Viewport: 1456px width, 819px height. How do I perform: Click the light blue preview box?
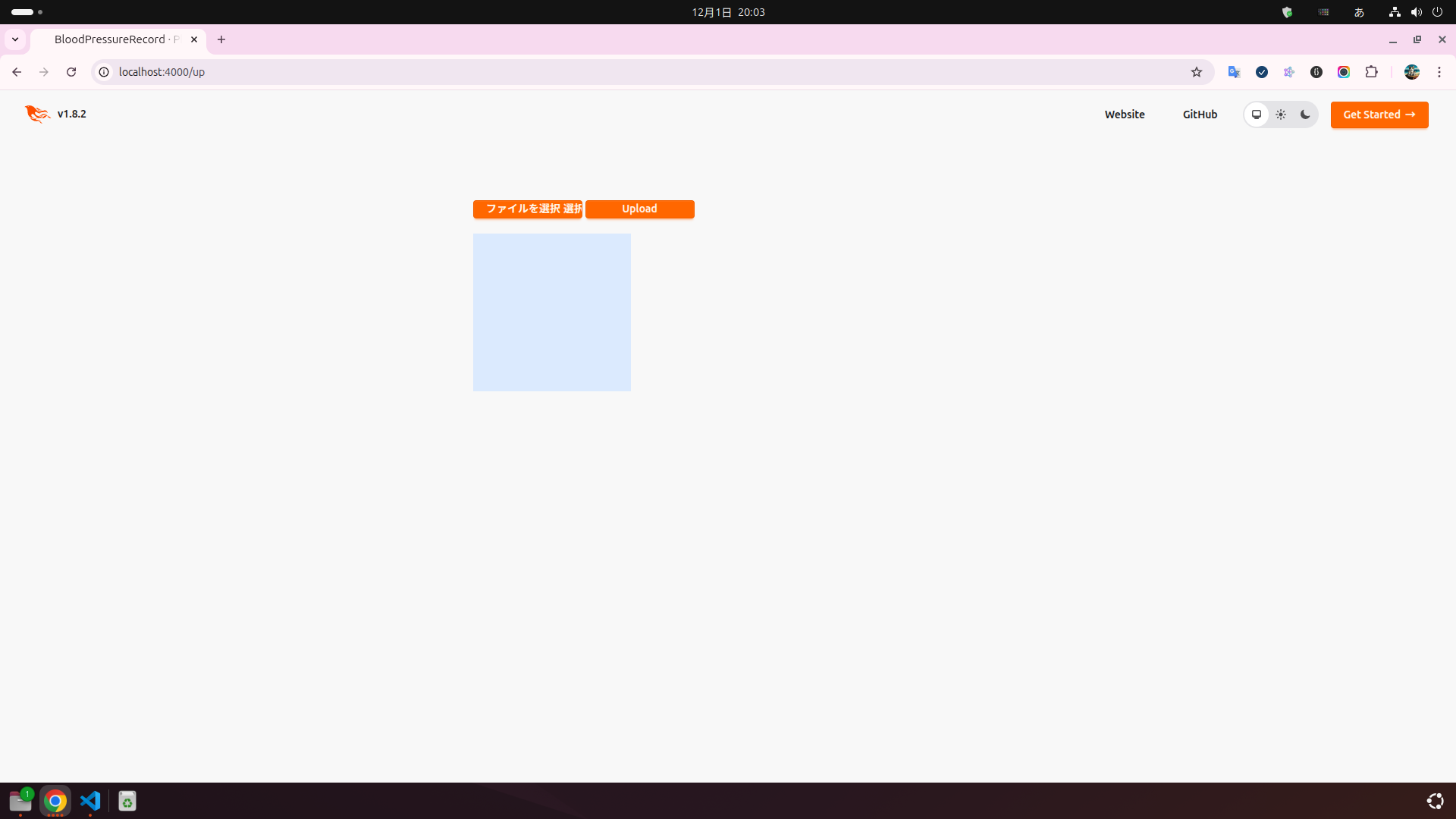click(x=551, y=312)
